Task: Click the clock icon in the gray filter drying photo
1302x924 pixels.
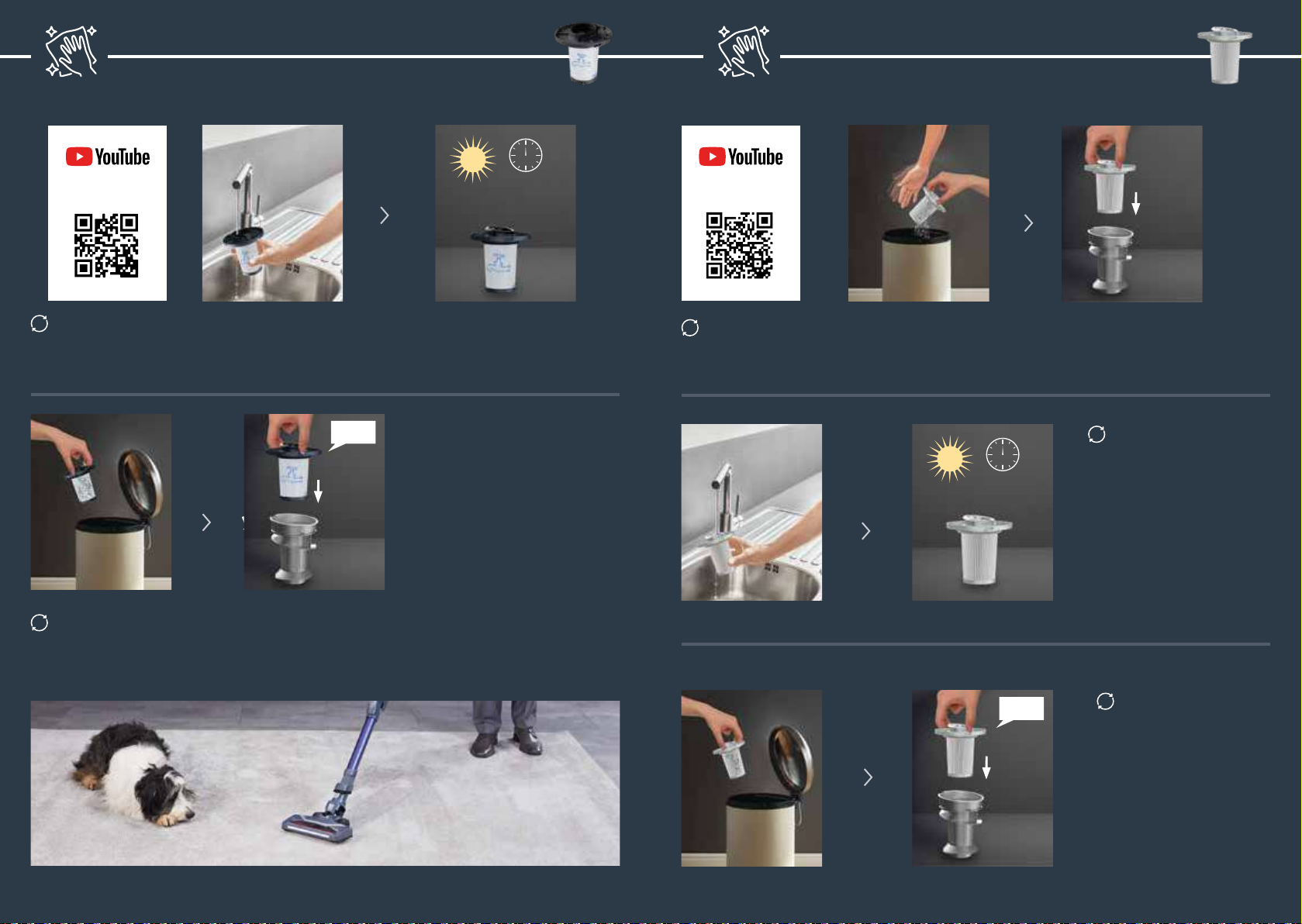Action: (1002, 454)
